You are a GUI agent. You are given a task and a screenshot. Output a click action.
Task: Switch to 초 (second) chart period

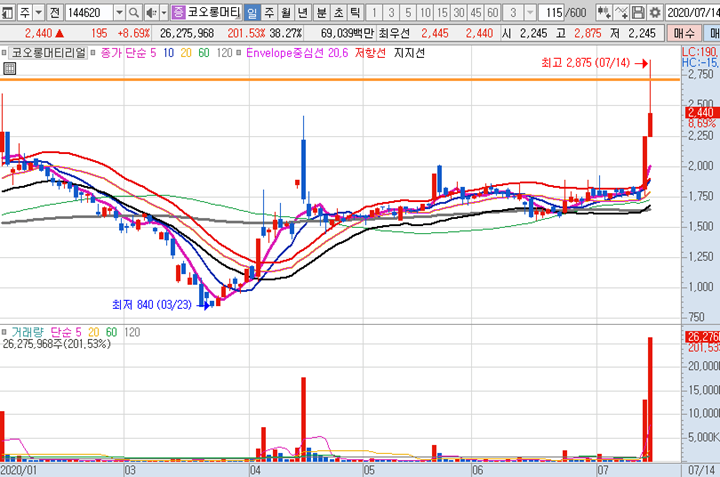pos(338,13)
